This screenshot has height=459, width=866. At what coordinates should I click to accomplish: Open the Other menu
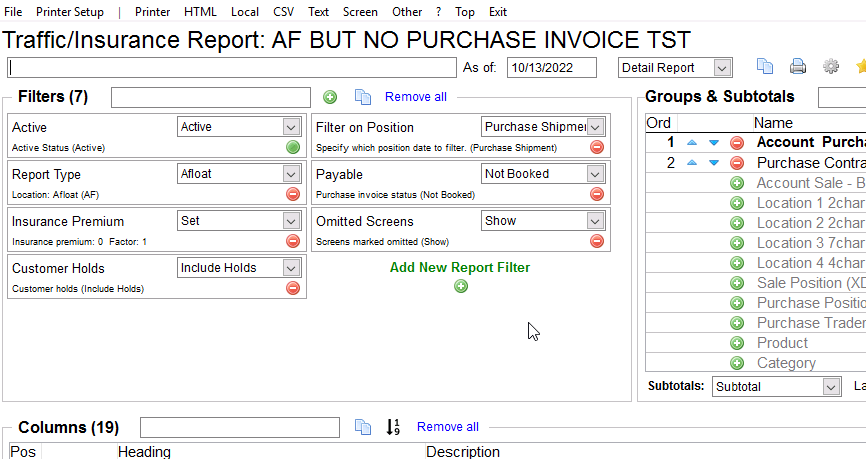click(x=406, y=12)
